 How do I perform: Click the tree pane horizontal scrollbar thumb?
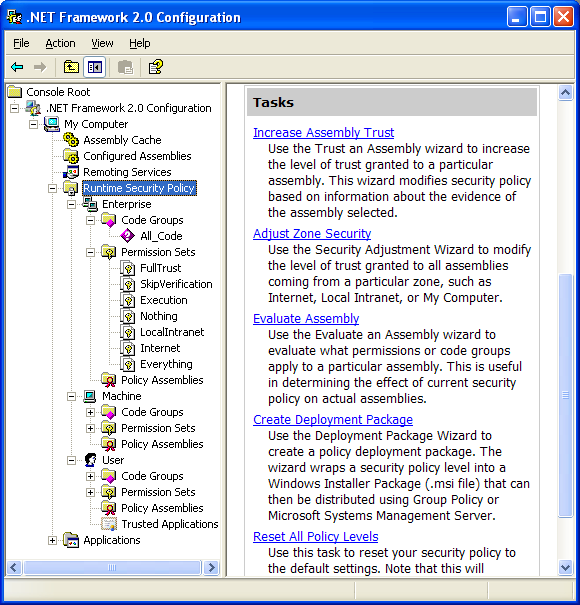[112, 568]
